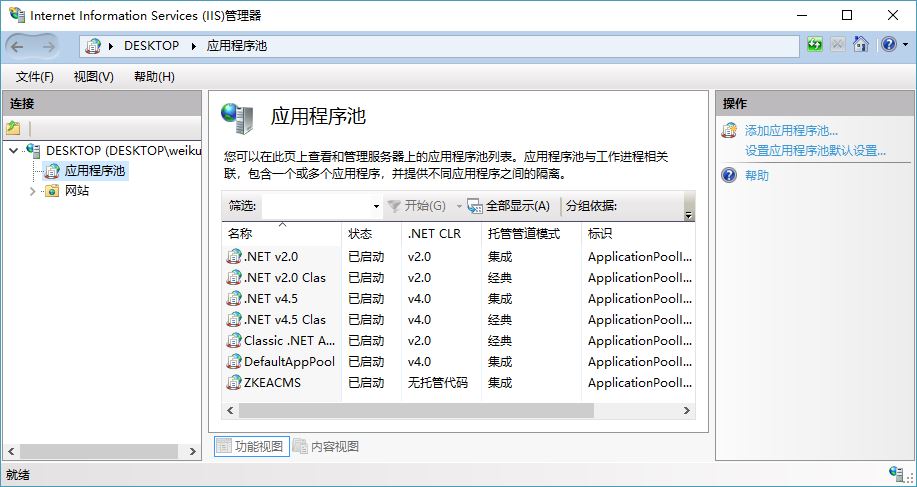Viewport: 917px width, 487px height.
Task: Select 应用程序池 in the connections tree
Action: tap(95, 171)
